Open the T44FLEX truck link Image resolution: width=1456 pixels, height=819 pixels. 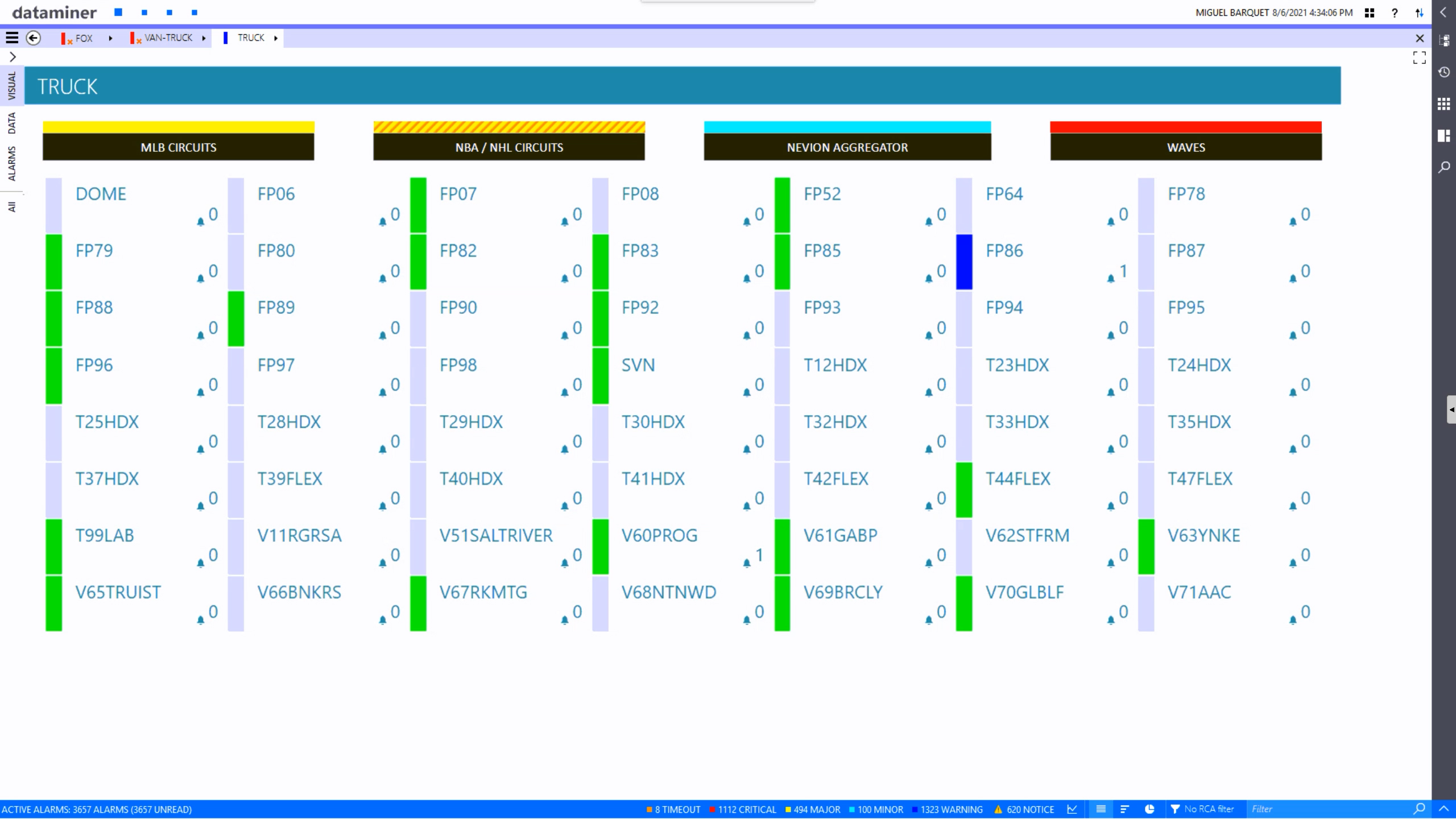click(1018, 479)
